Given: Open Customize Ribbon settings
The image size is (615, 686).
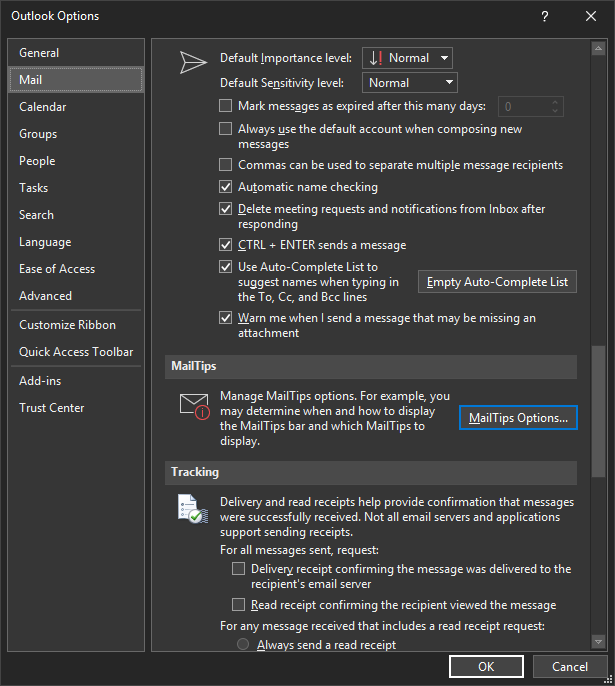Looking at the screenshot, I should click(76, 325).
